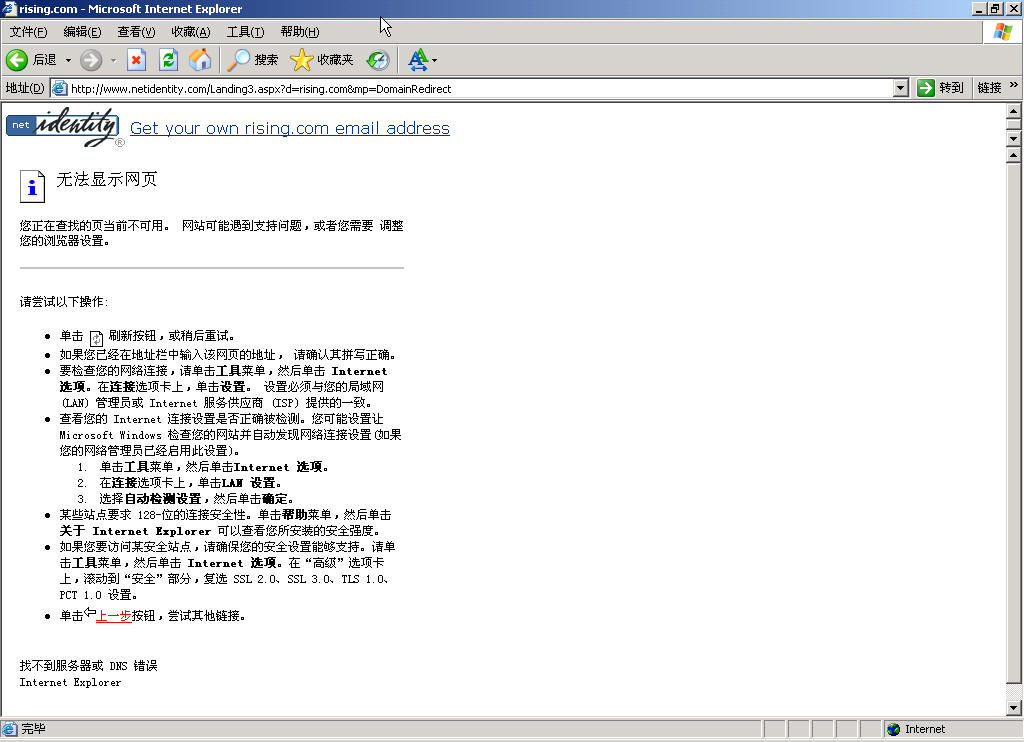The width and height of the screenshot is (1024, 742).
Task: Click the 请尝试以下操作 text
Action: [x=63, y=301]
